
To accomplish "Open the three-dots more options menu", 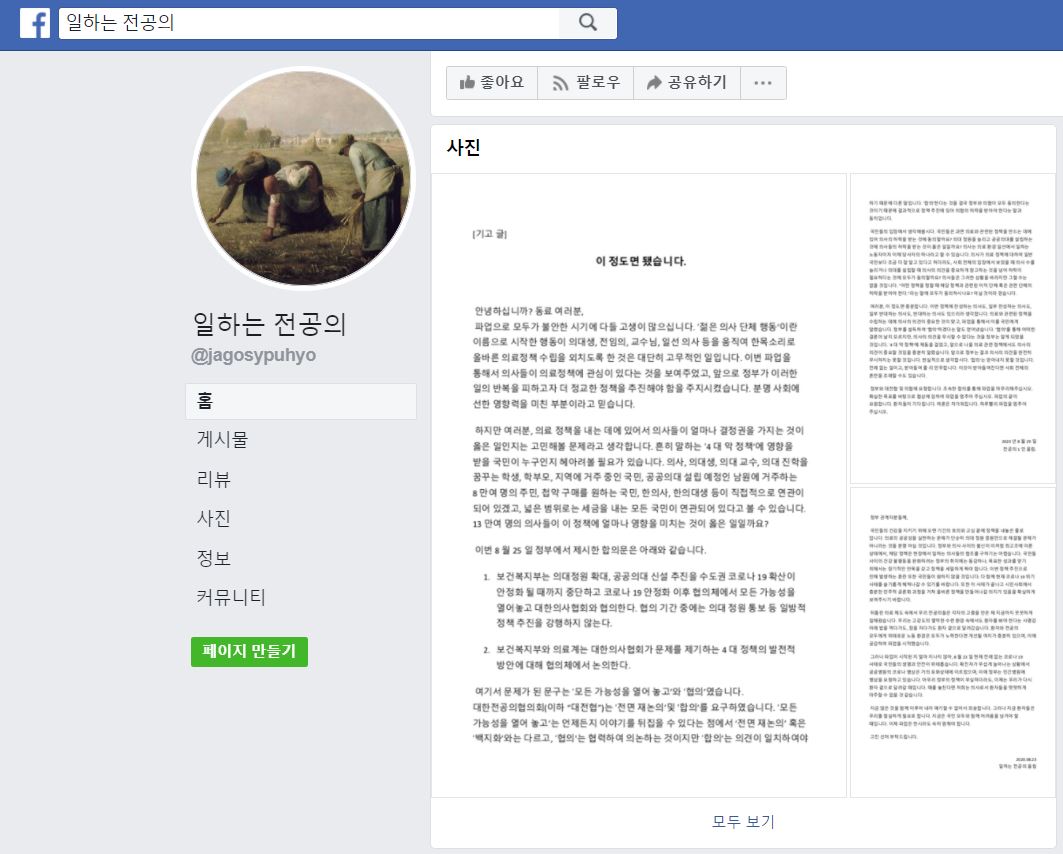I will 763,83.
